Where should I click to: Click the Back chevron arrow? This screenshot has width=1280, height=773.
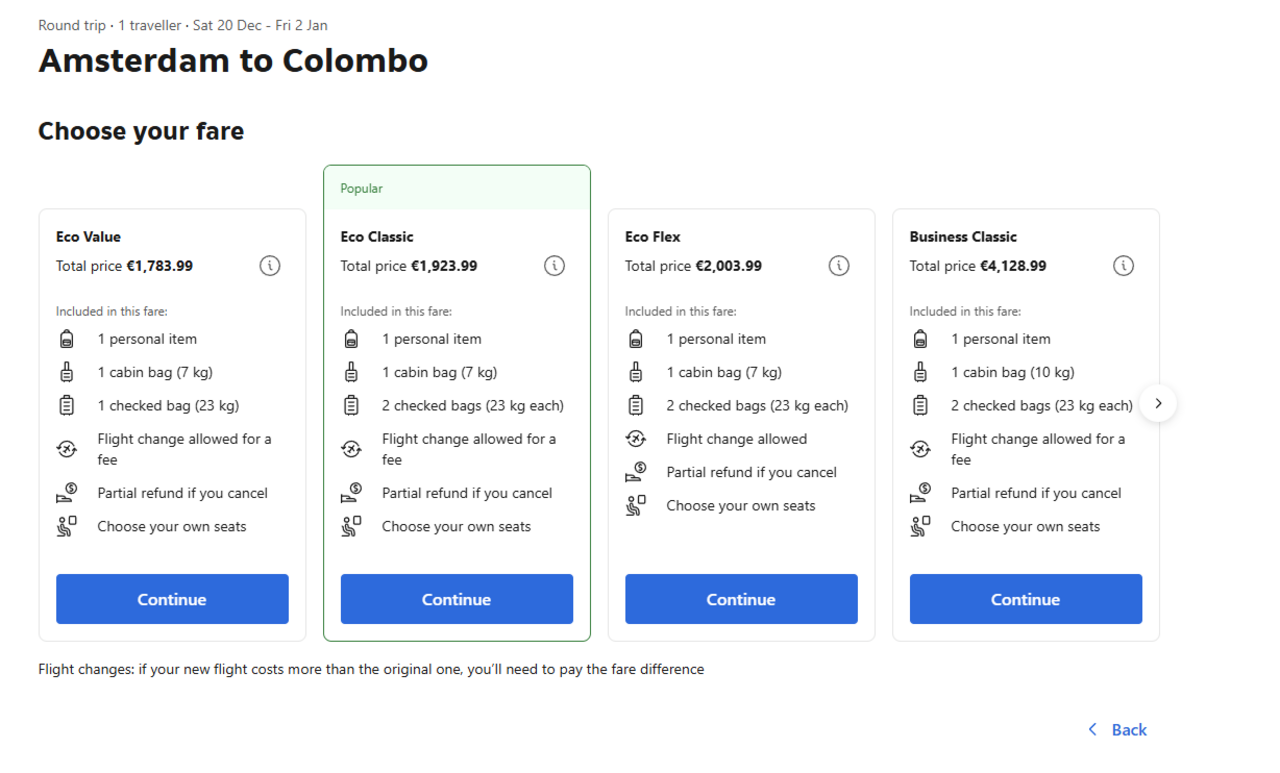[x=1092, y=730]
